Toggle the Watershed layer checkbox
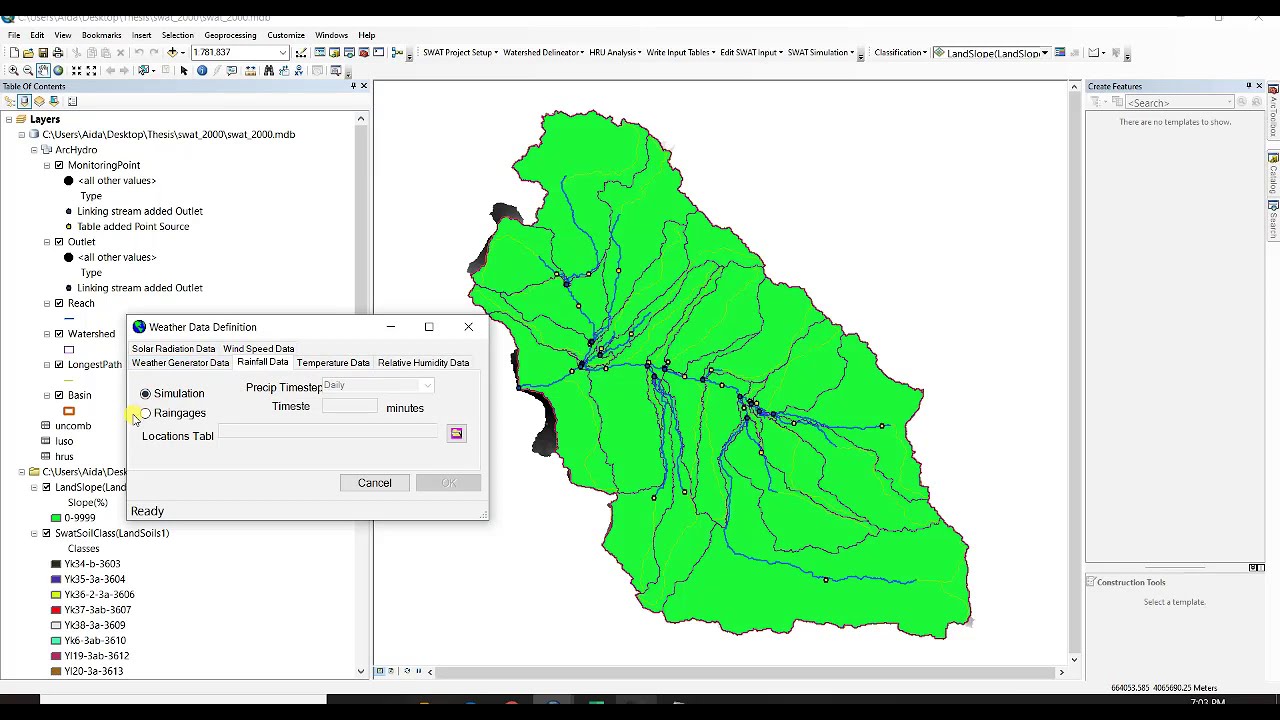This screenshot has width=1280, height=720. coord(59,334)
